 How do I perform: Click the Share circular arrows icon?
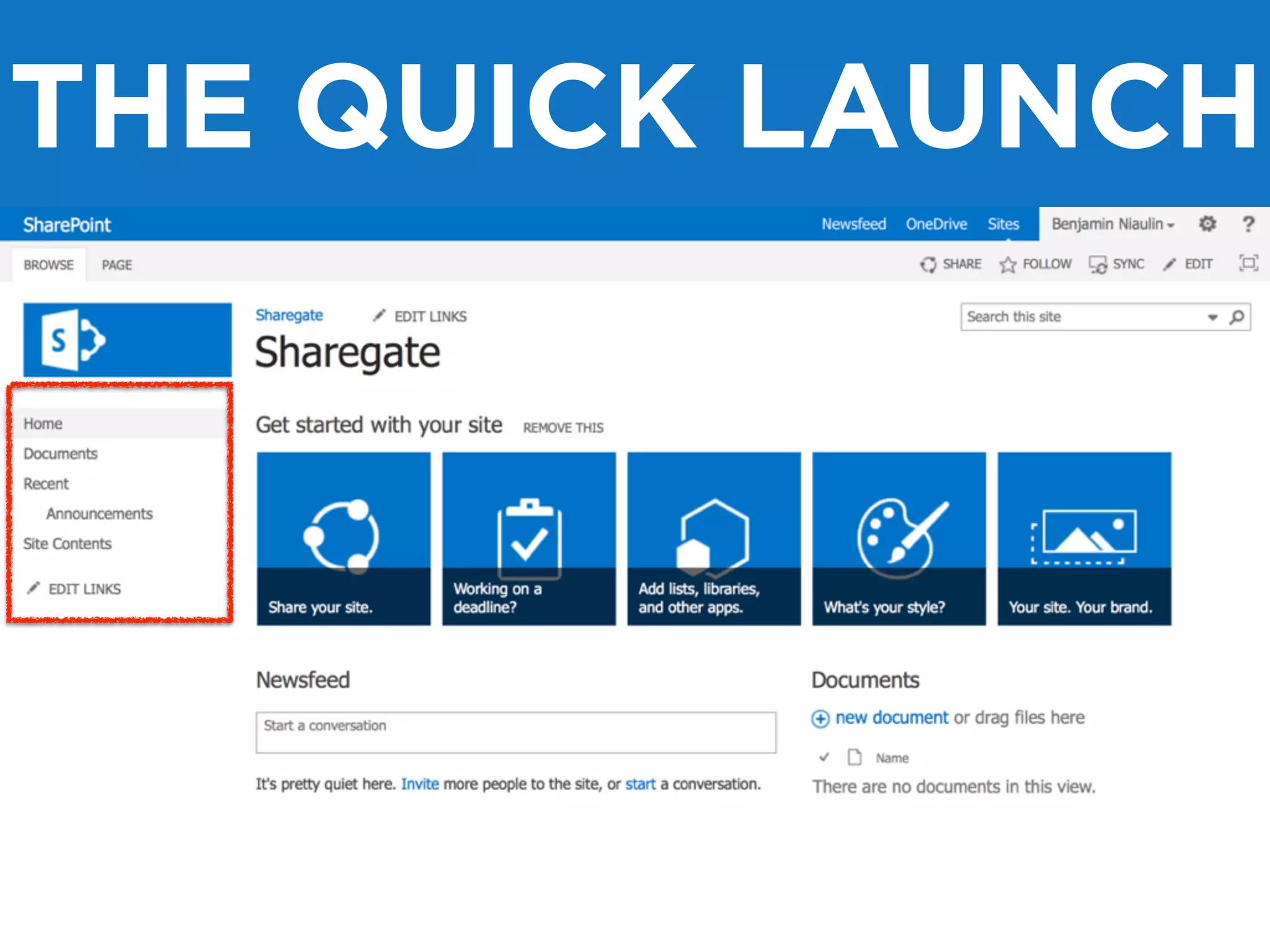point(928,265)
